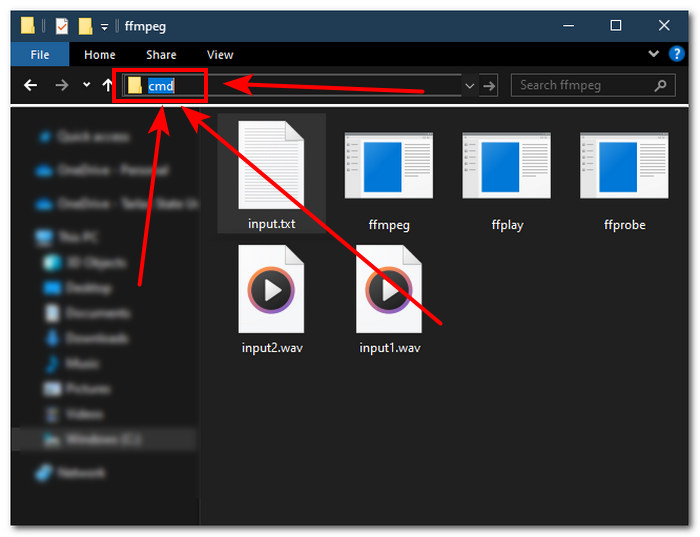Close the ffmpeg Explorer window

pos(664,25)
